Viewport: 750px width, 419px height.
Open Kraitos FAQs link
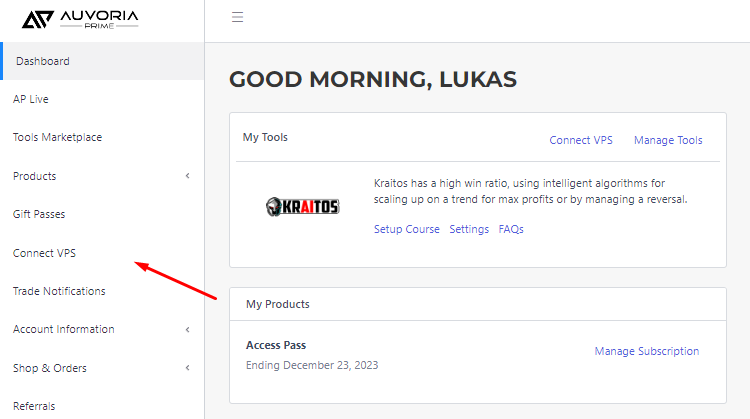511,229
